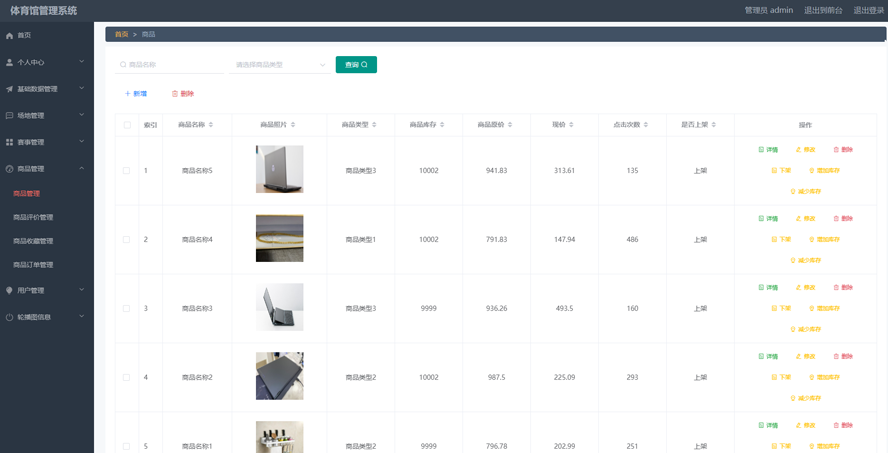Click the compass icon for 商品管理 group
Image resolution: width=888 pixels, height=453 pixels.
coord(9,169)
